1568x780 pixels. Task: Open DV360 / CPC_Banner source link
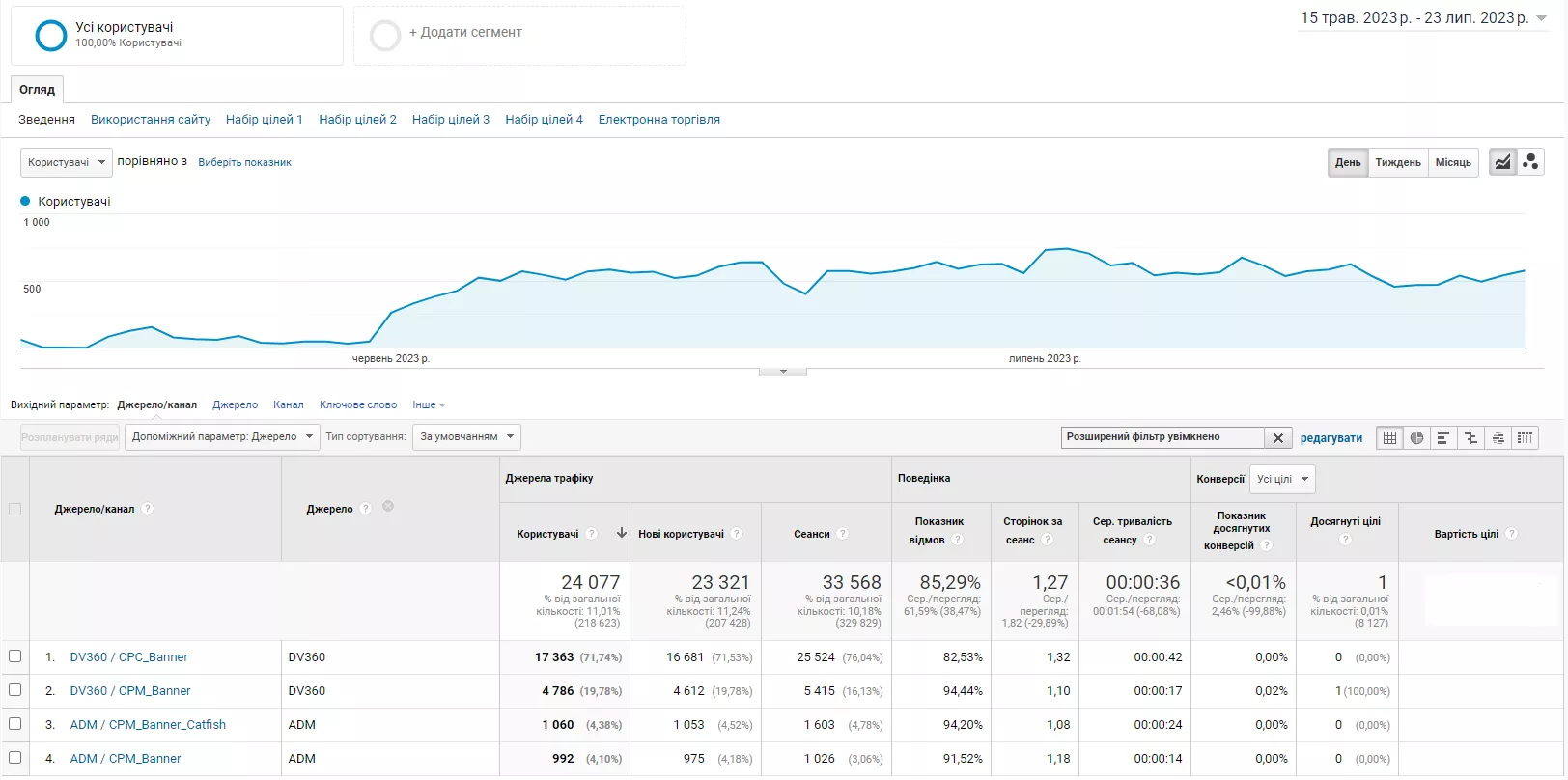[129, 657]
